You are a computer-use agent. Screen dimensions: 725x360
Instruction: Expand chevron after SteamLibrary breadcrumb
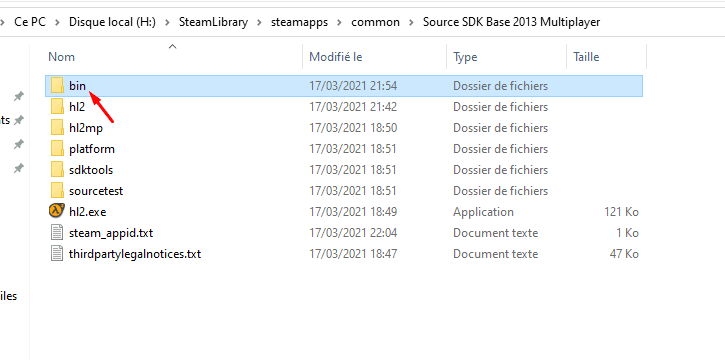260,22
